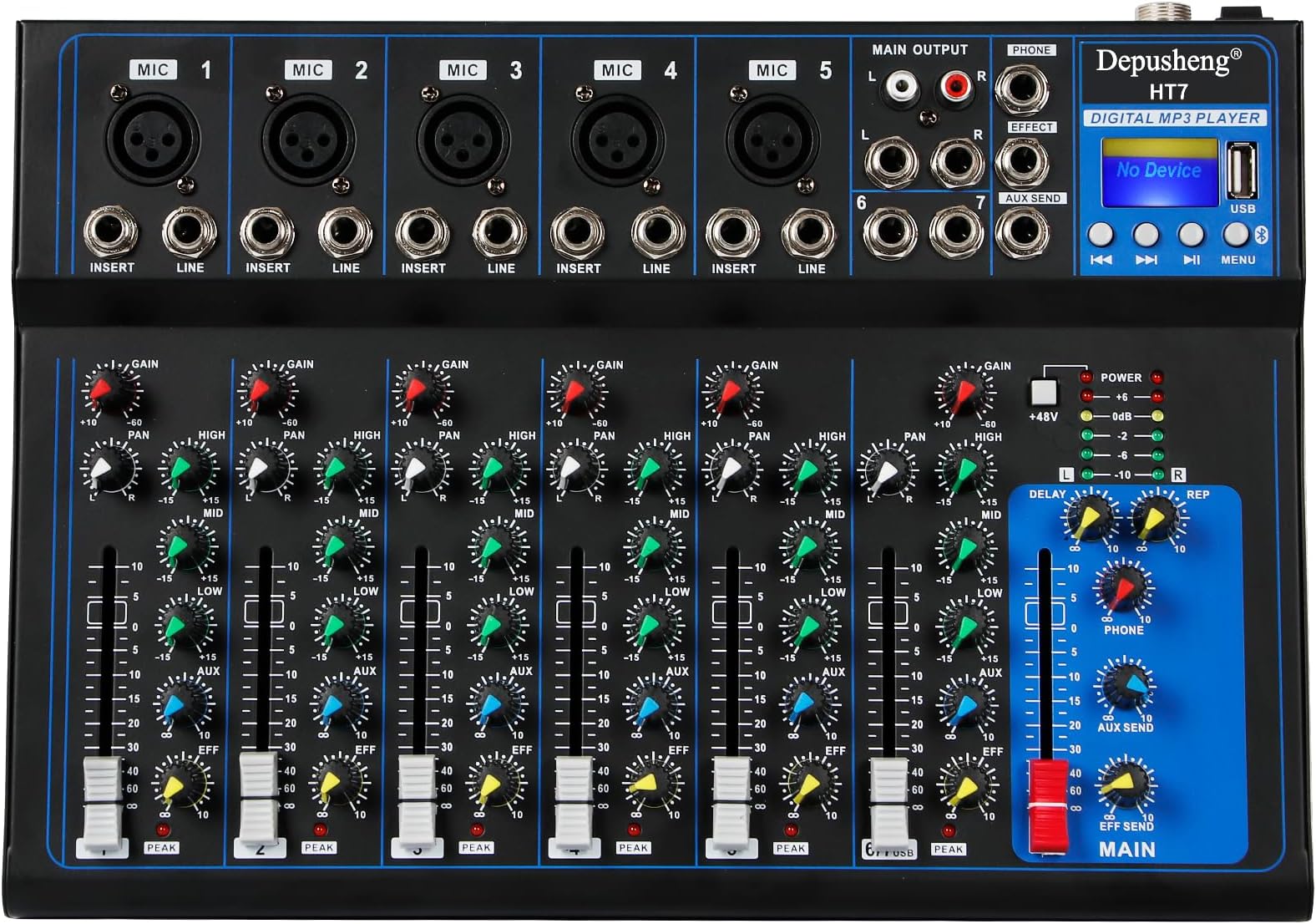The width and height of the screenshot is (1316, 924).
Task: Click channel 4 yellow EFF knob
Action: [652, 784]
